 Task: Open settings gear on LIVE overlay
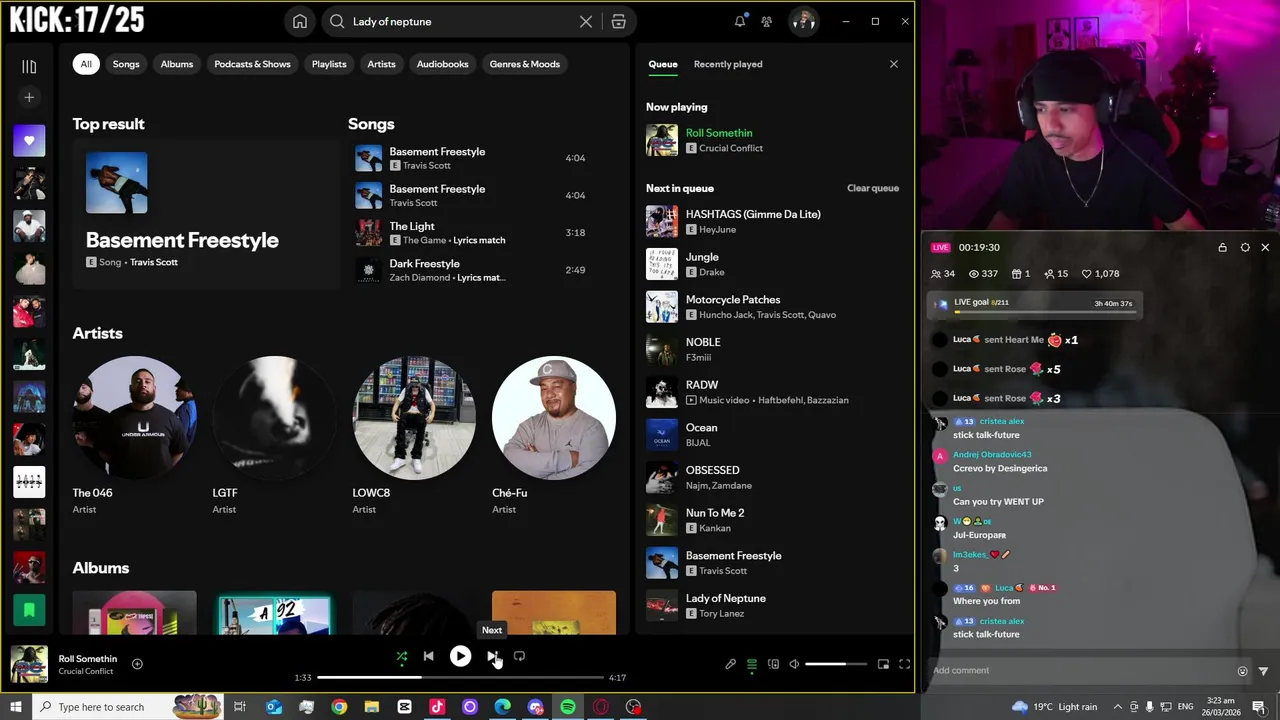[1245, 247]
